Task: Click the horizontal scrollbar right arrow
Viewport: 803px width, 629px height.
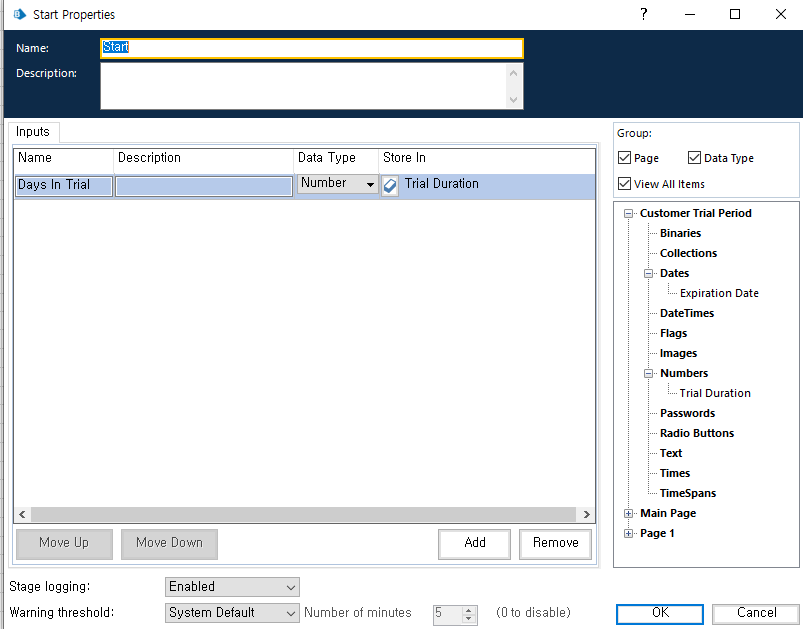Action: point(586,514)
